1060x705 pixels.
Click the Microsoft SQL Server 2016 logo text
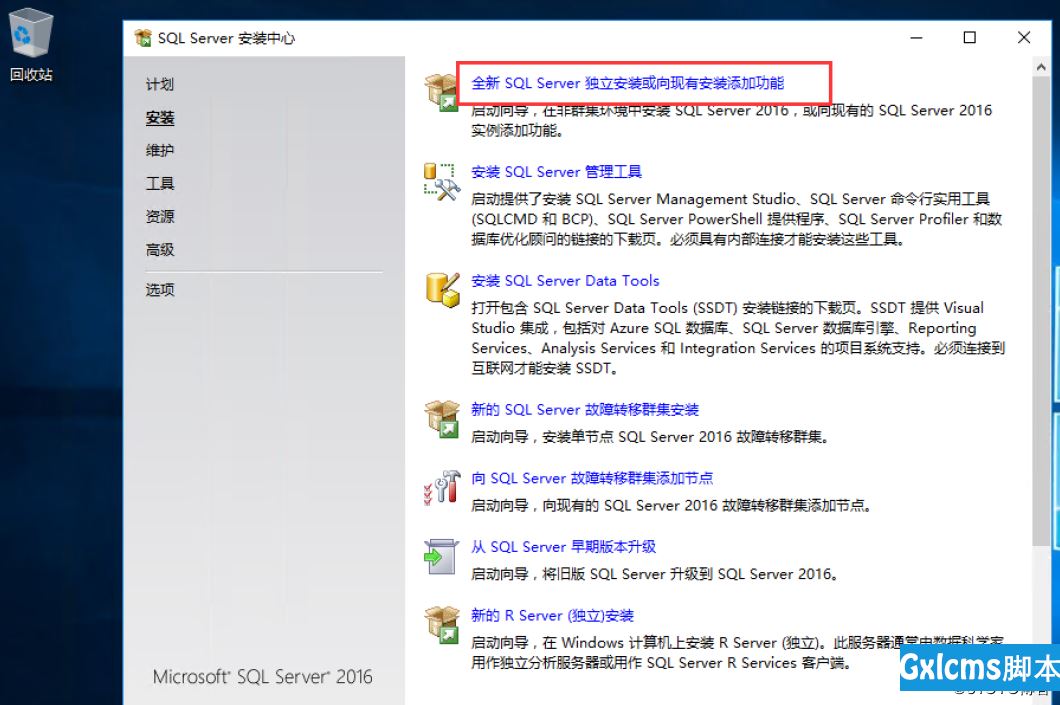(262, 677)
